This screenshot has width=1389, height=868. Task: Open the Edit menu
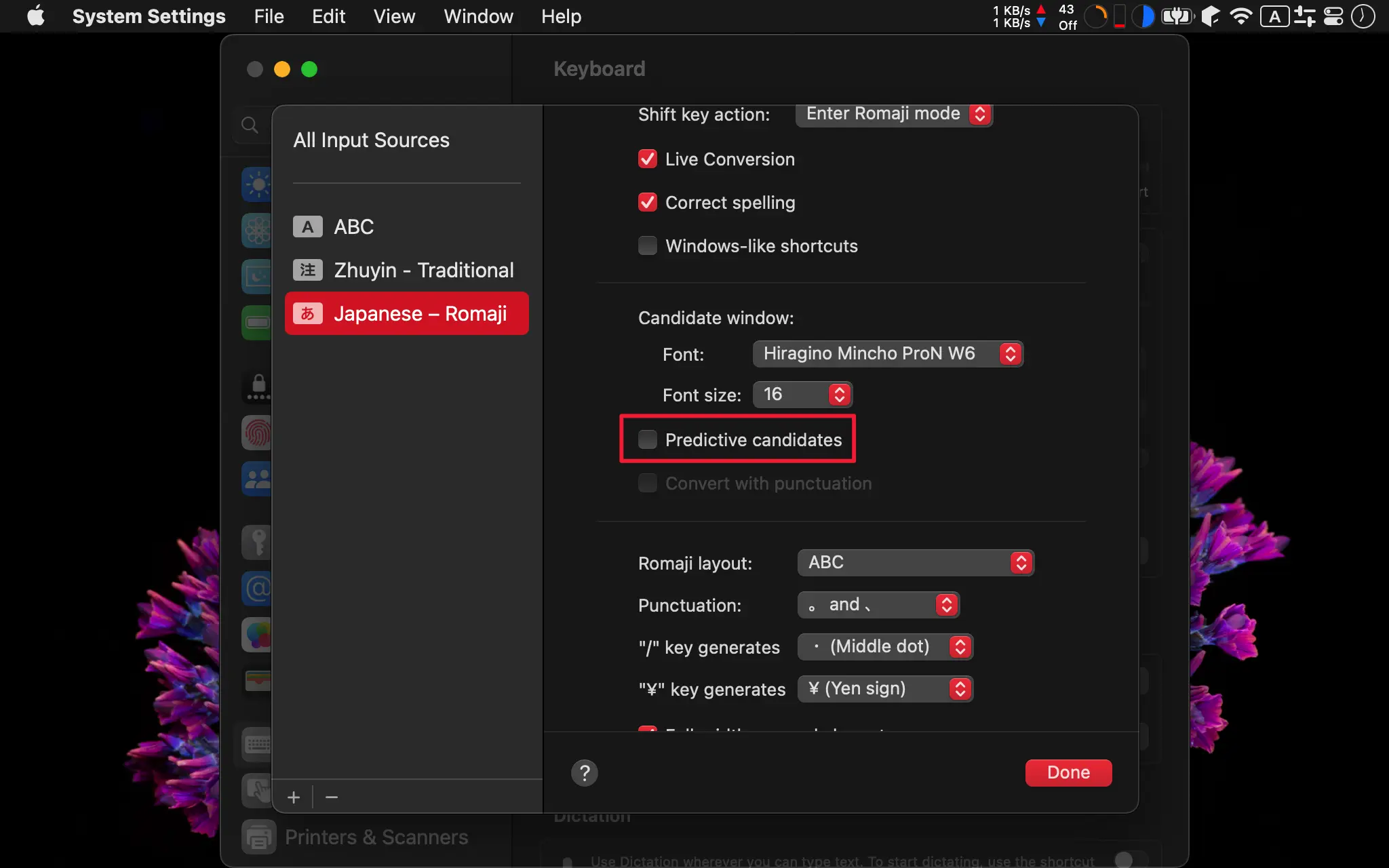[328, 16]
